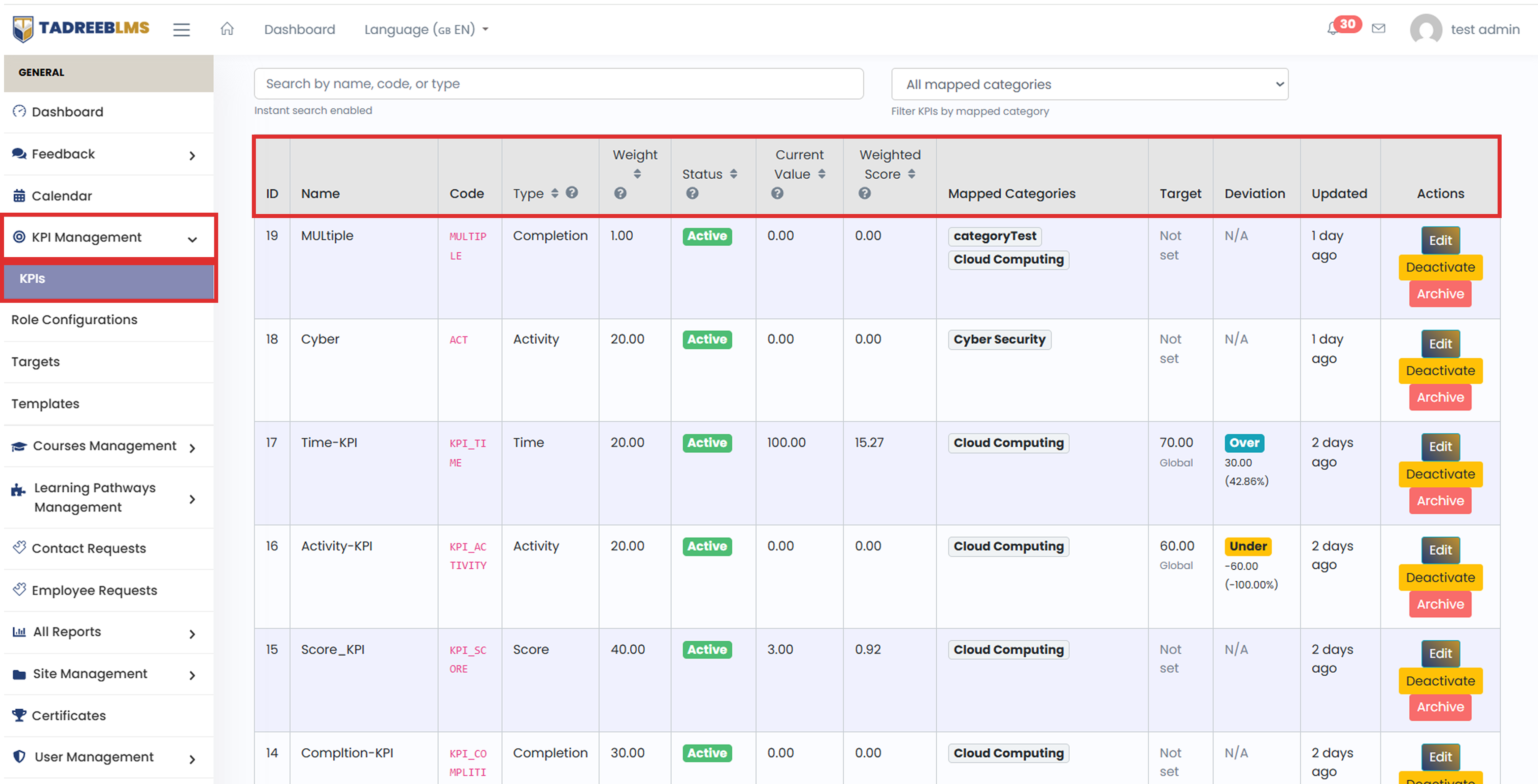Viewport: 1538px width, 784px height.
Task: Click the TadreebLMS logo
Action: [x=81, y=28]
